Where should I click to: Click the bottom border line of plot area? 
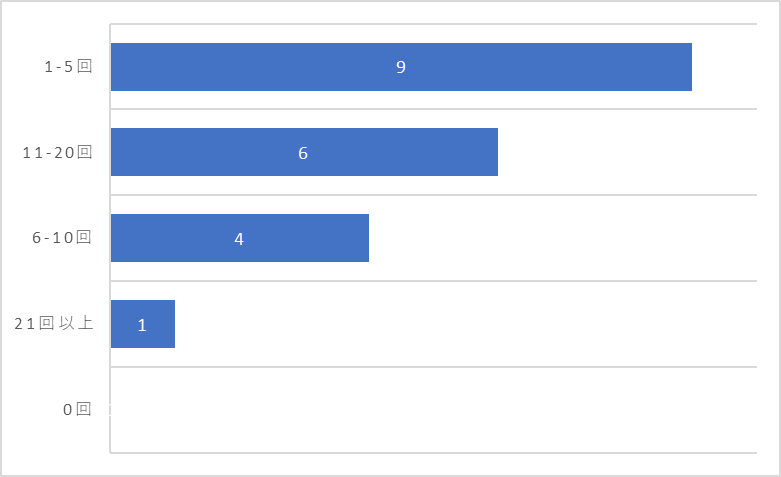click(x=433, y=453)
